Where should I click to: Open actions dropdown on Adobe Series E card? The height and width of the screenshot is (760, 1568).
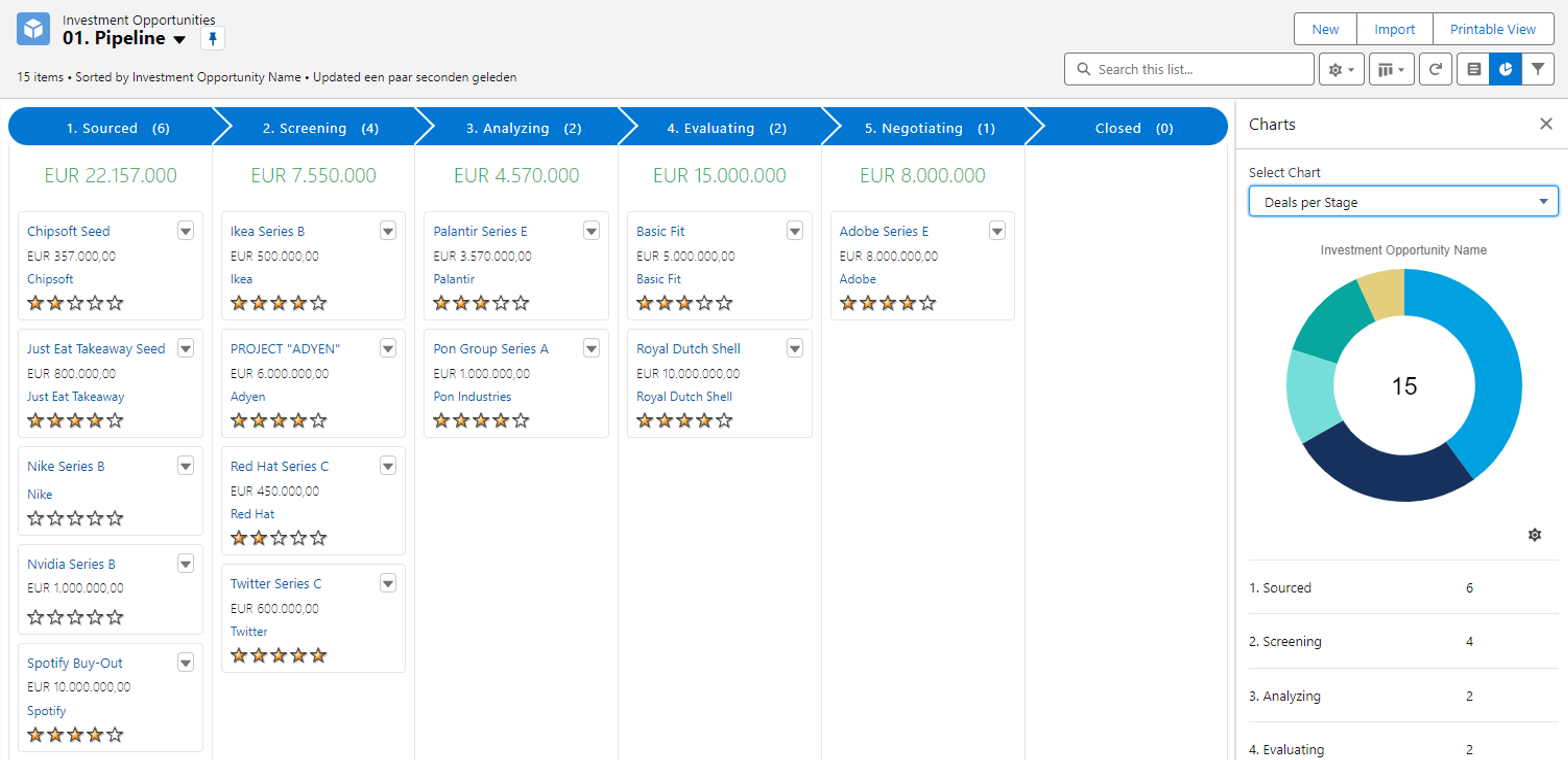pos(997,231)
